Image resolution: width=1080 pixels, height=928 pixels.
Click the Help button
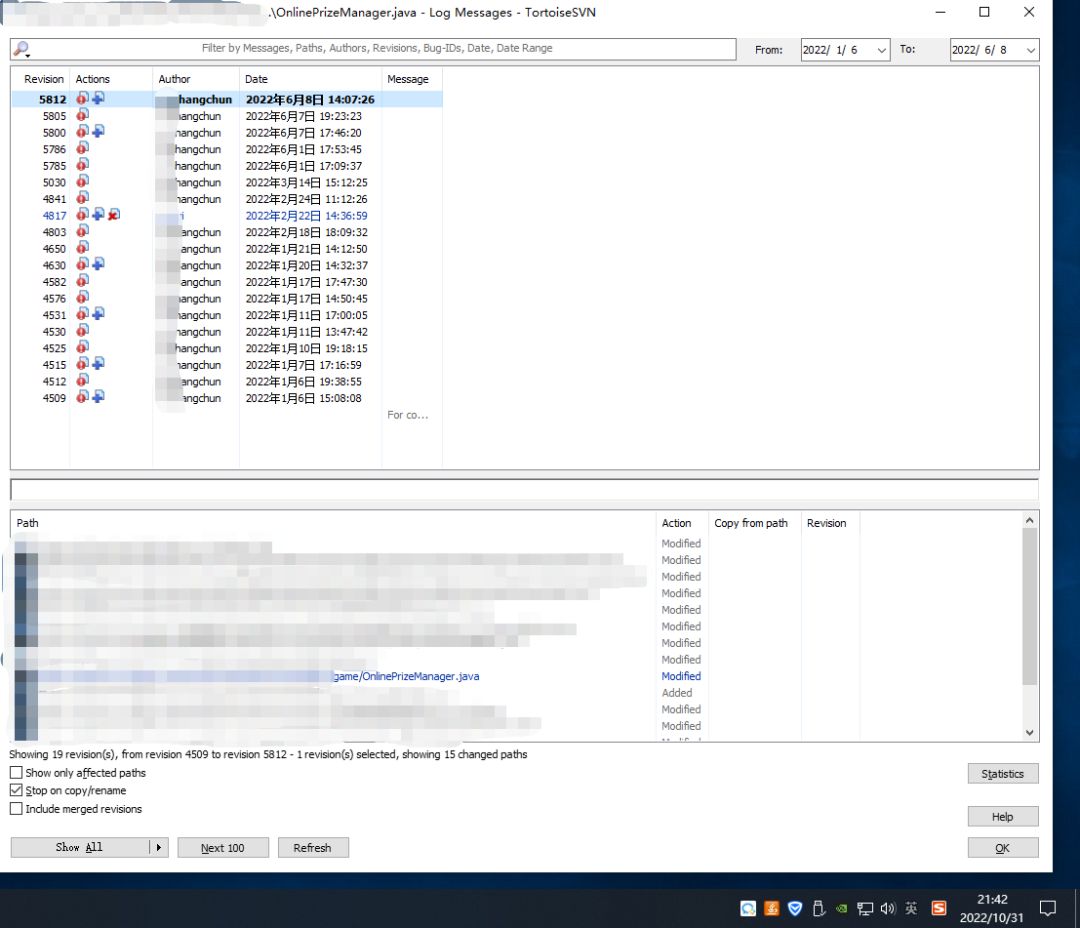(x=1002, y=816)
